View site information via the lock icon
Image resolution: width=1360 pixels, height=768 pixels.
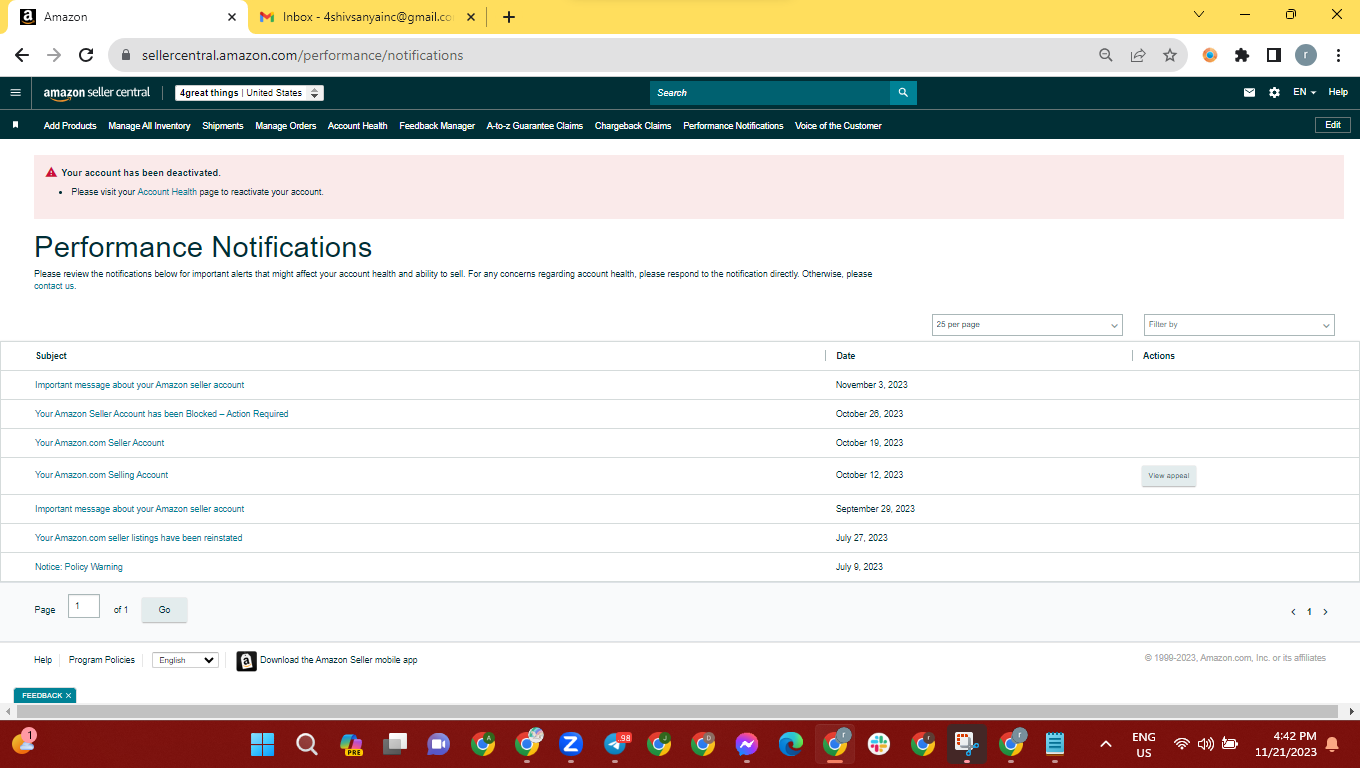tap(126, 56)
